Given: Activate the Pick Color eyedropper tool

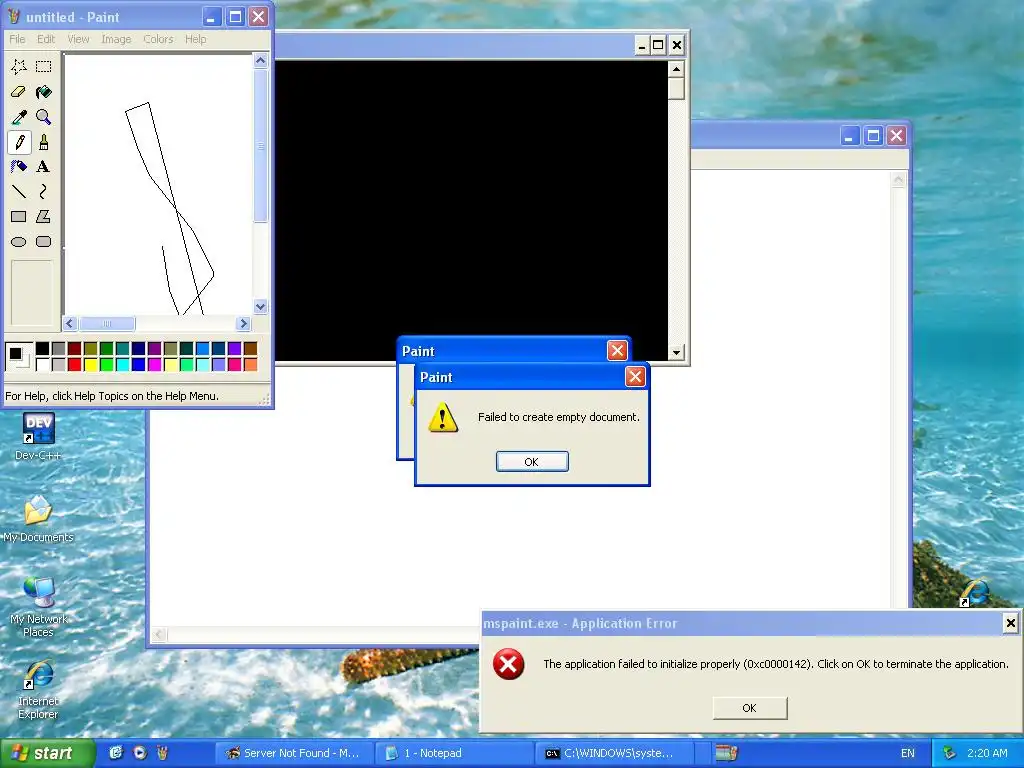Looking at the screenshot, I should coord(19,117).
